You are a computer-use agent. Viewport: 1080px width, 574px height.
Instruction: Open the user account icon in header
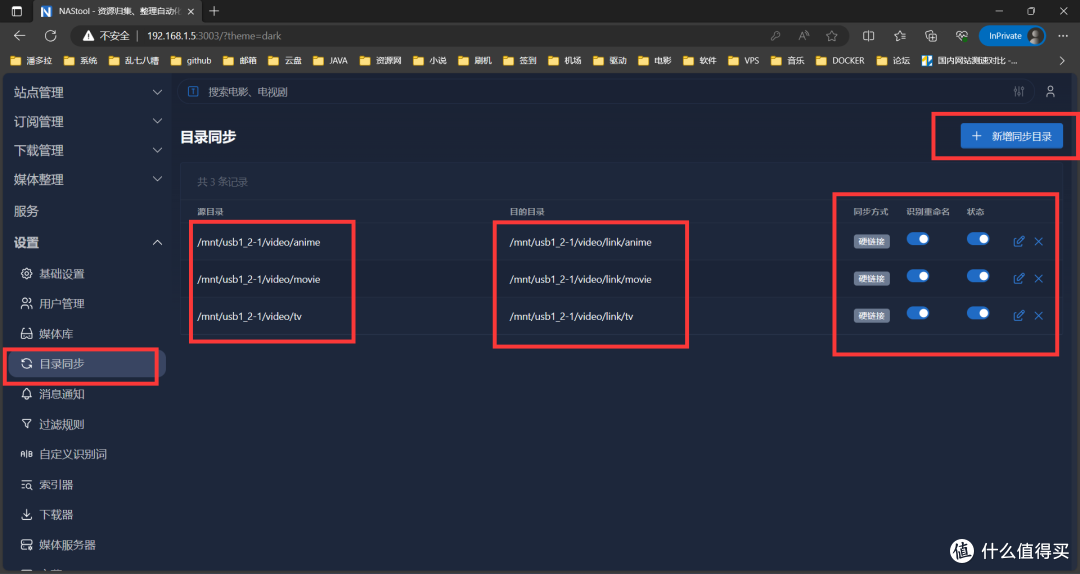(x=1050, y=92)
